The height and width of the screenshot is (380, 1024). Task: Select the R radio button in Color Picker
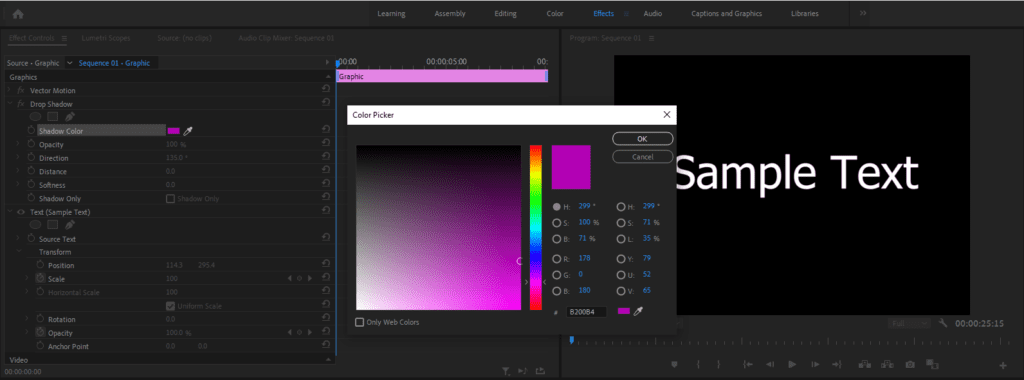tap(556, 259)
